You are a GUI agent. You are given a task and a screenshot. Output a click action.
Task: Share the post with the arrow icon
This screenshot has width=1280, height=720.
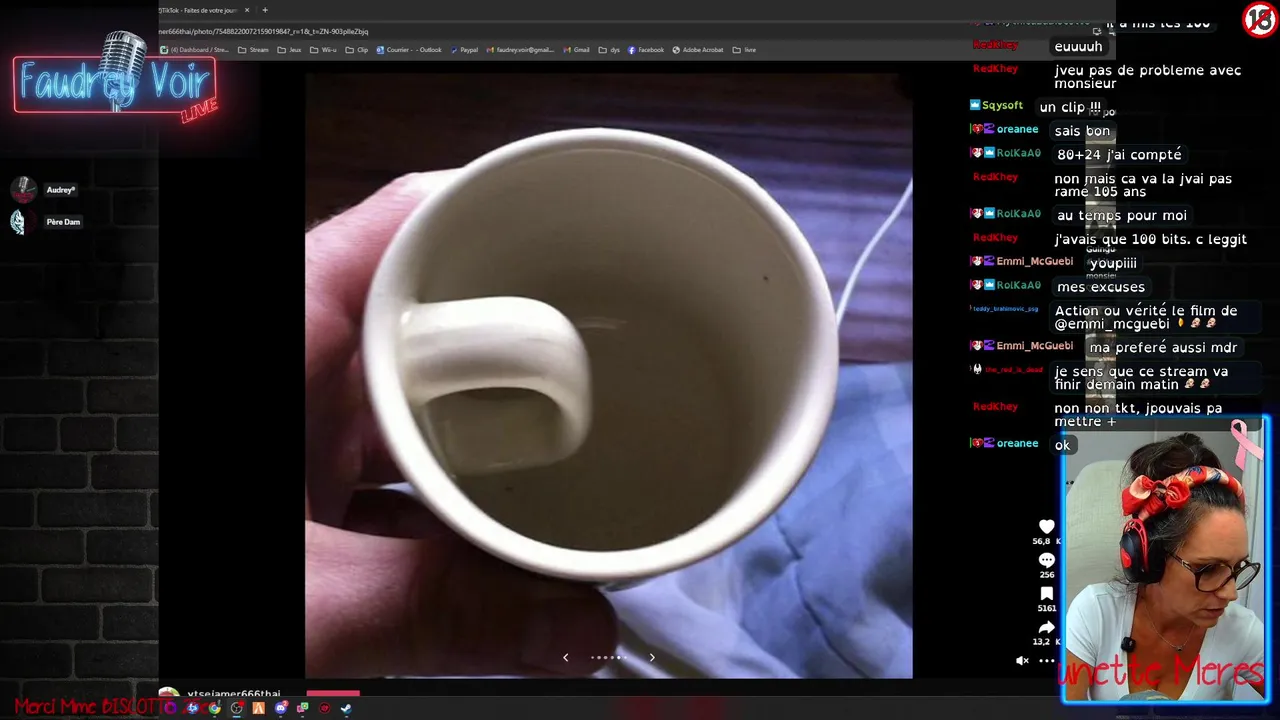pos(1046,627)
